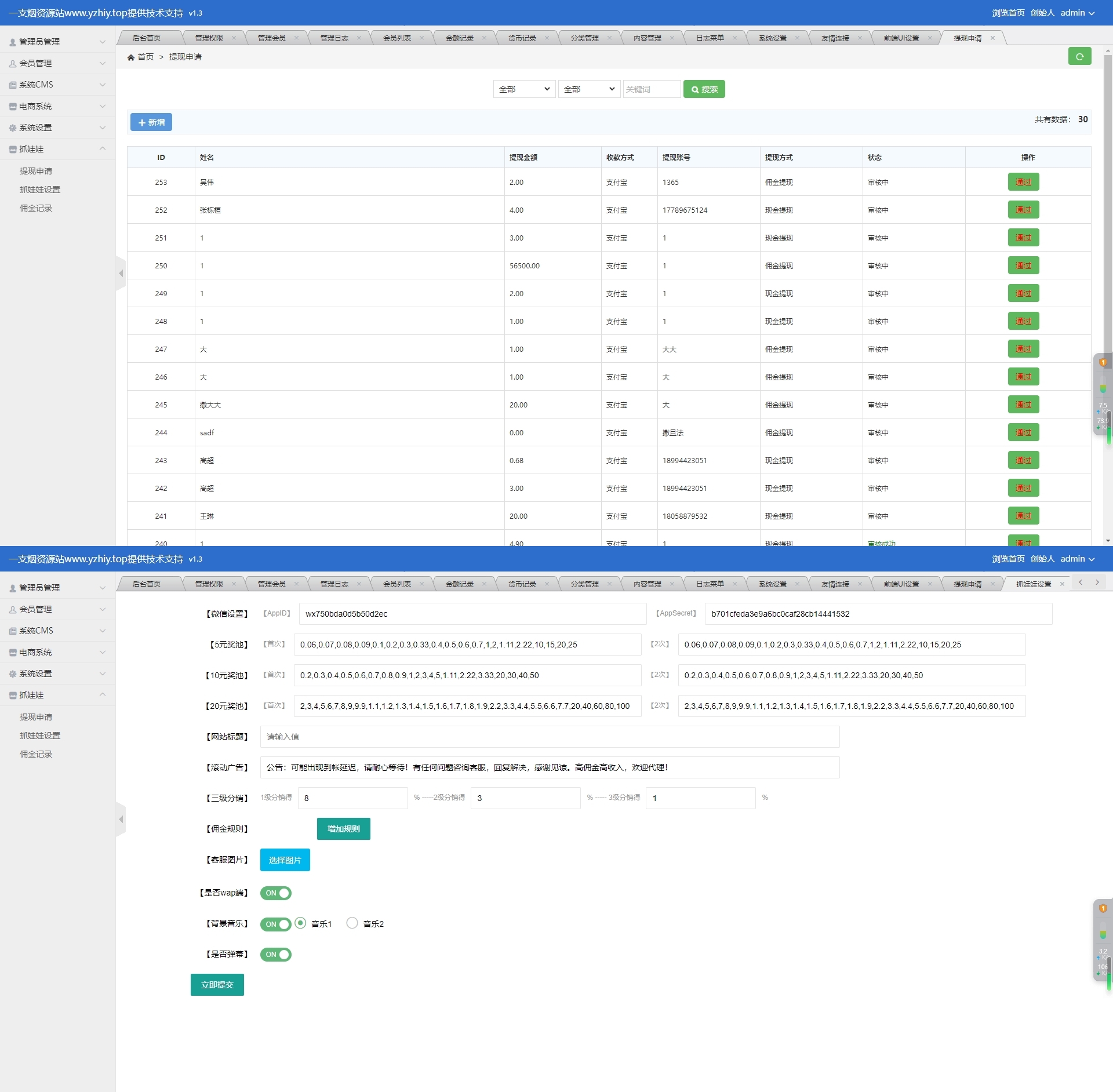Switch to 友情连接 tab in bottom window
The image size is (1113, 1092).
point(835,584)
